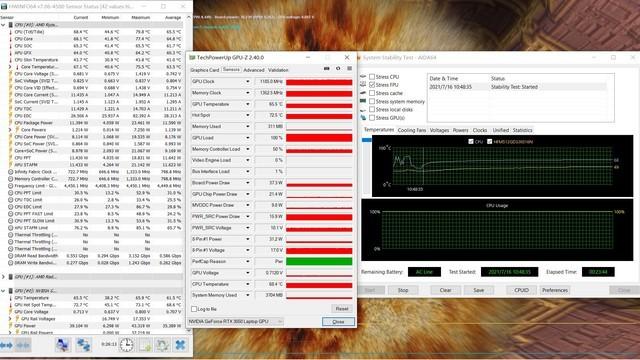This screenshot has height=360, width=640.
Task: Enable the Stress CPU checkbox
Action: (372, 77)
